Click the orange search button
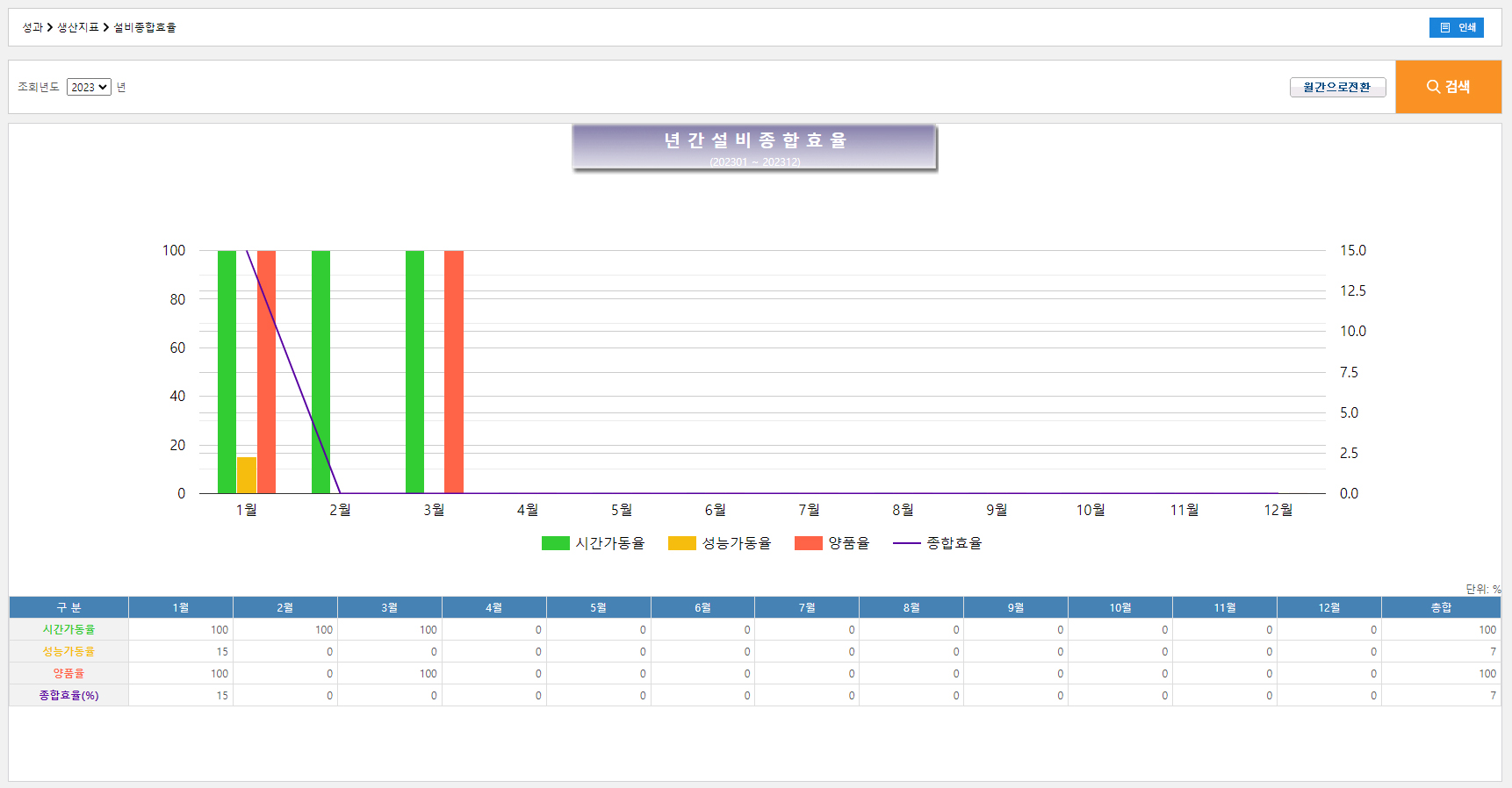The height and width of the screenshot is (788, 1512). tap(1448, 87)
